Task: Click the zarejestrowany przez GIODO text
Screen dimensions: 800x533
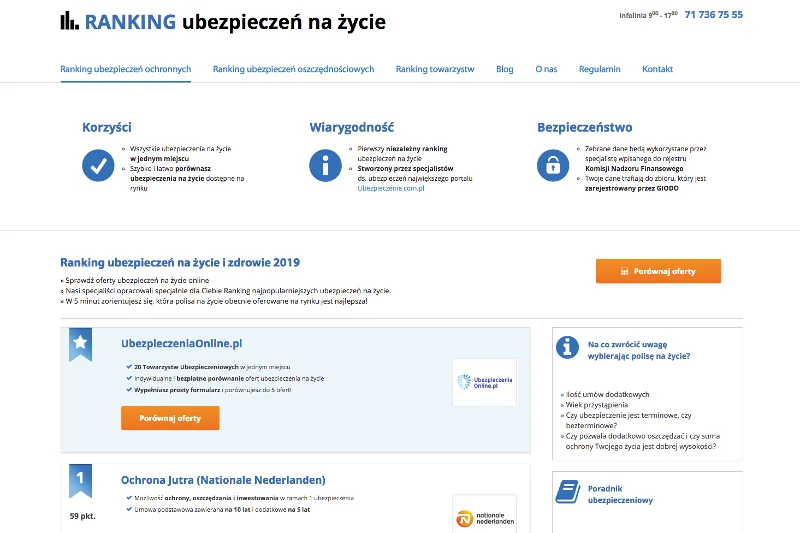Action: 632,188
